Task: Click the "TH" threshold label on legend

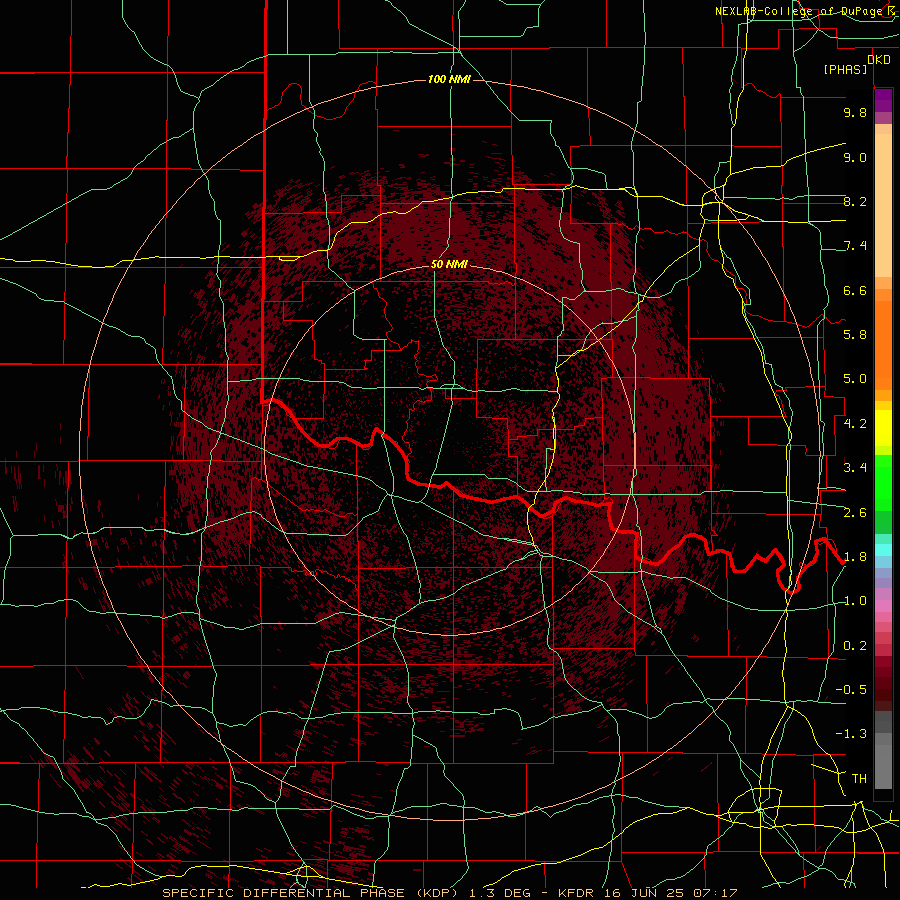Action: pos(859,779)
